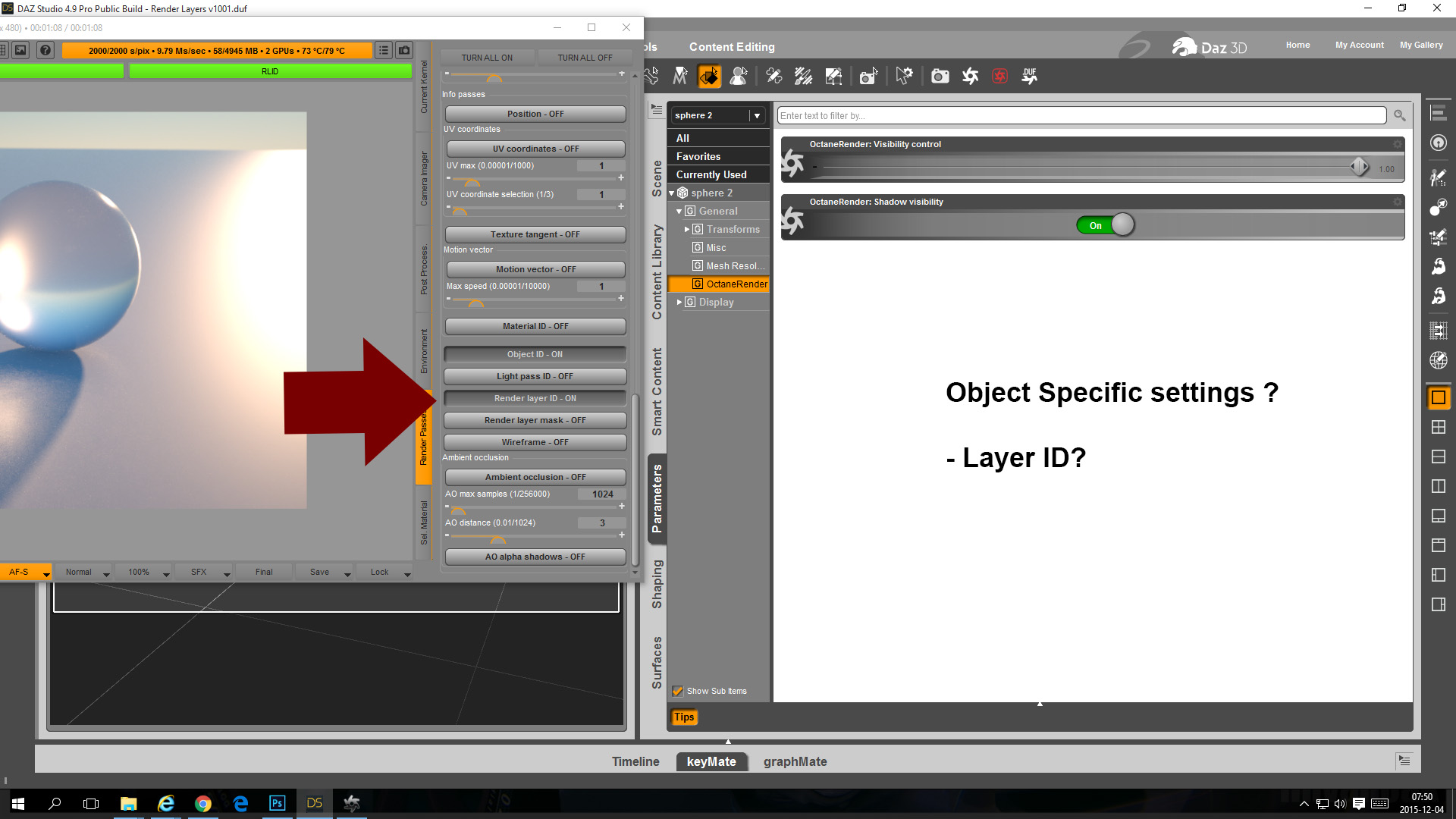Viewport: 1456px width, 819px height.
Task: Toggle Render layer ID pass off
Action: tap(535, 398)
